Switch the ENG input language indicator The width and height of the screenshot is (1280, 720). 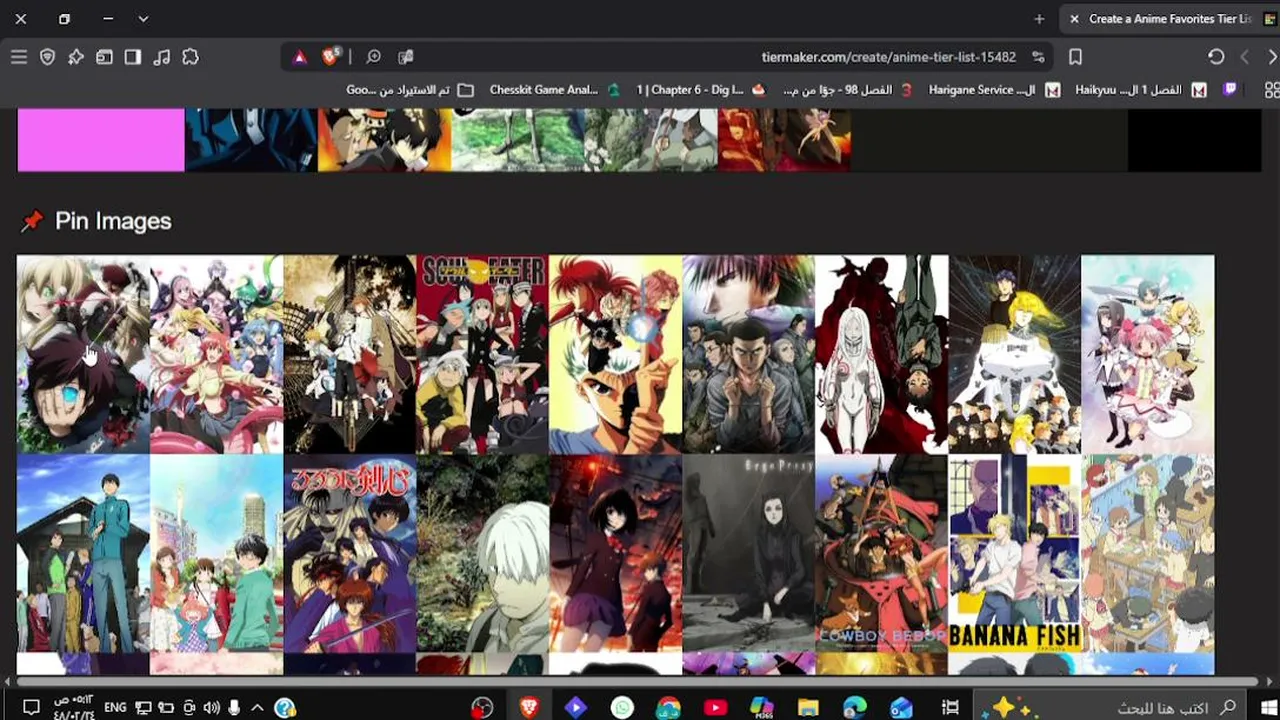(x=115, y=708)
